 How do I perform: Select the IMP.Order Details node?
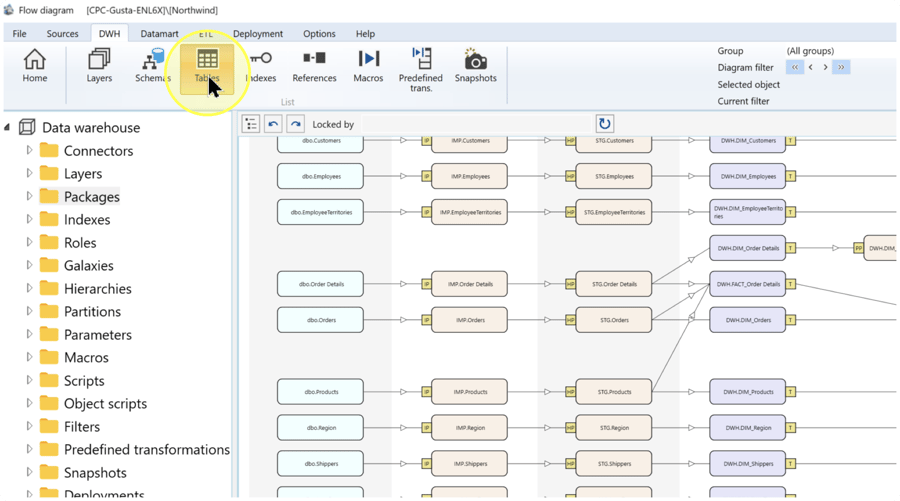(470, 283)
